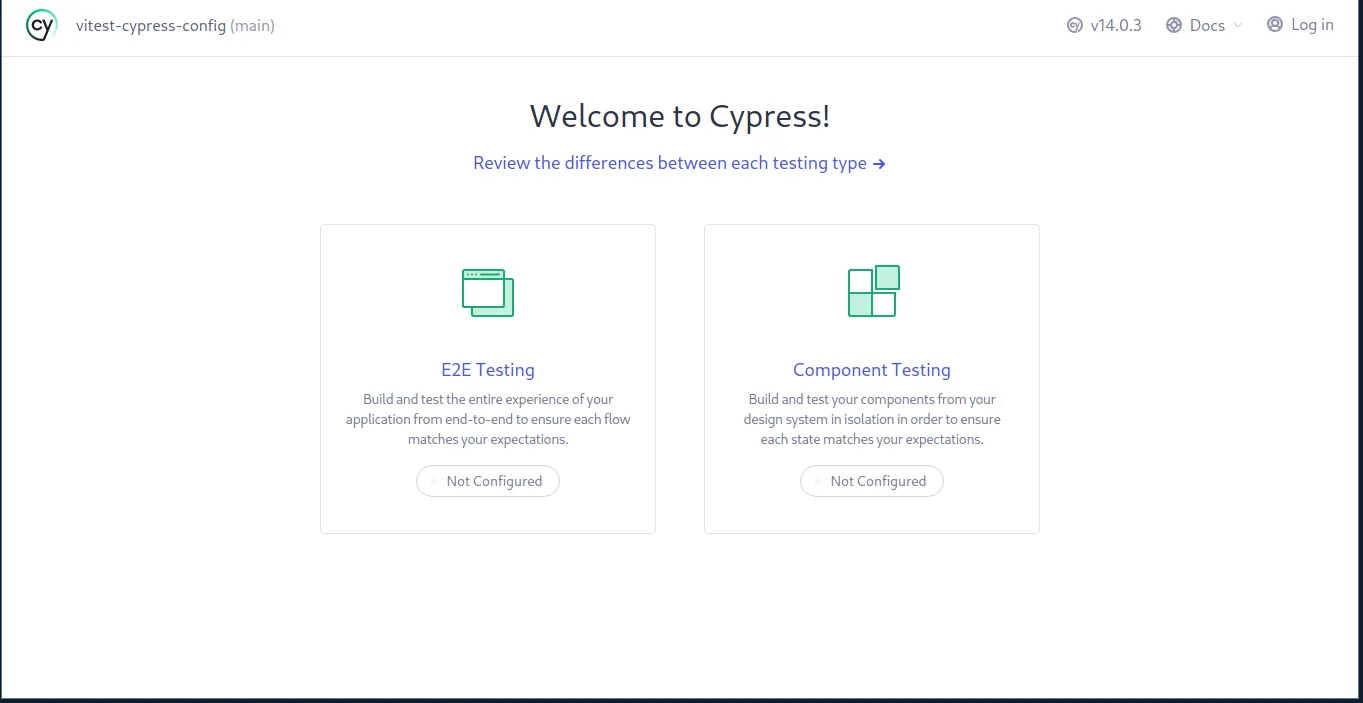Click the Component Testing heading link
Screen dimensions: 1363x703
coord(871,370)
